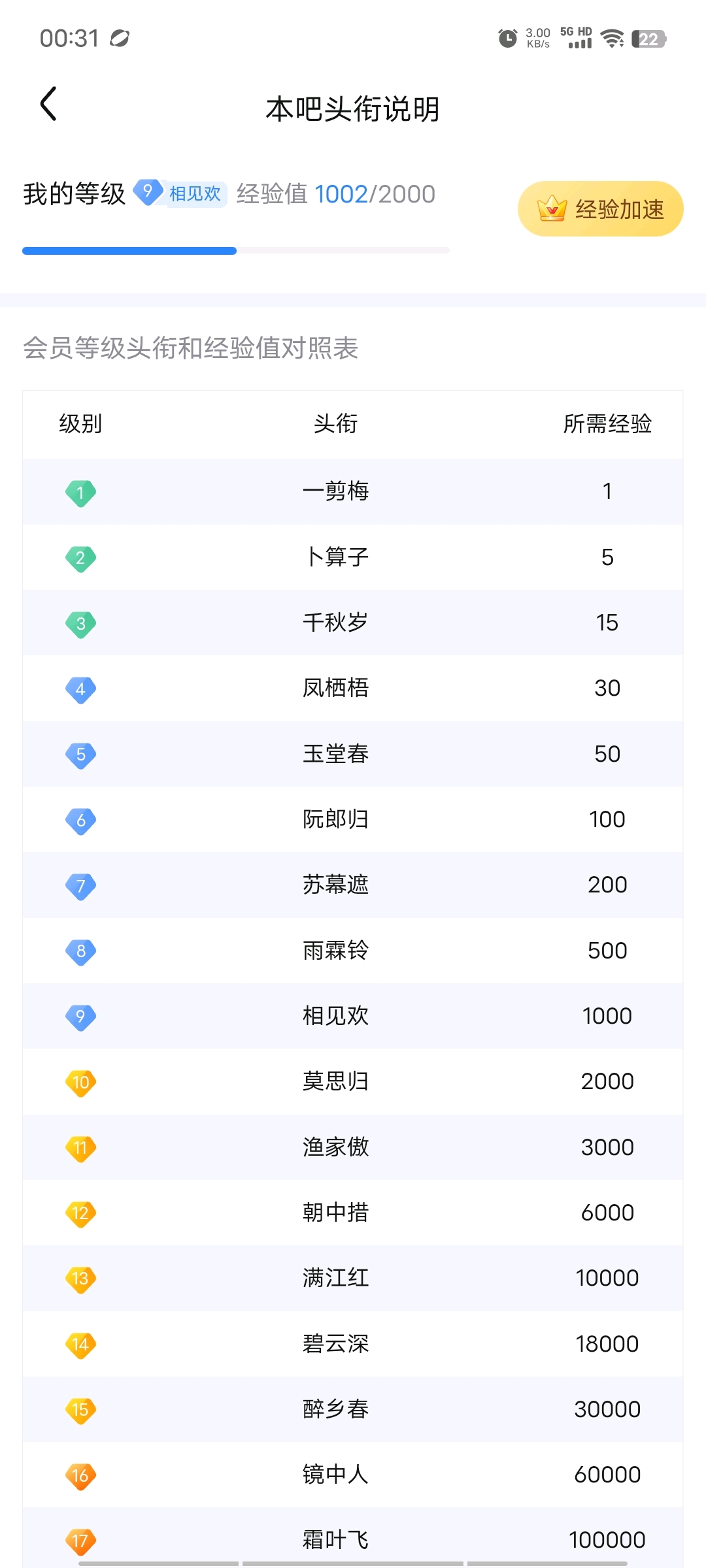Tap the back arrow icon
The height and width of the screenshot is (1568, 706).
coord(48,104)
